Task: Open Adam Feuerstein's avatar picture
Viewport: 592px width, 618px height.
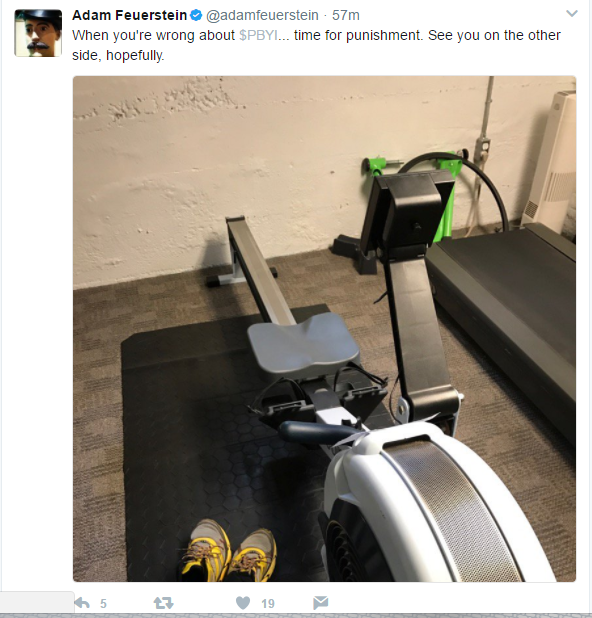Action: pyautogui.click(x=38, y=33)
